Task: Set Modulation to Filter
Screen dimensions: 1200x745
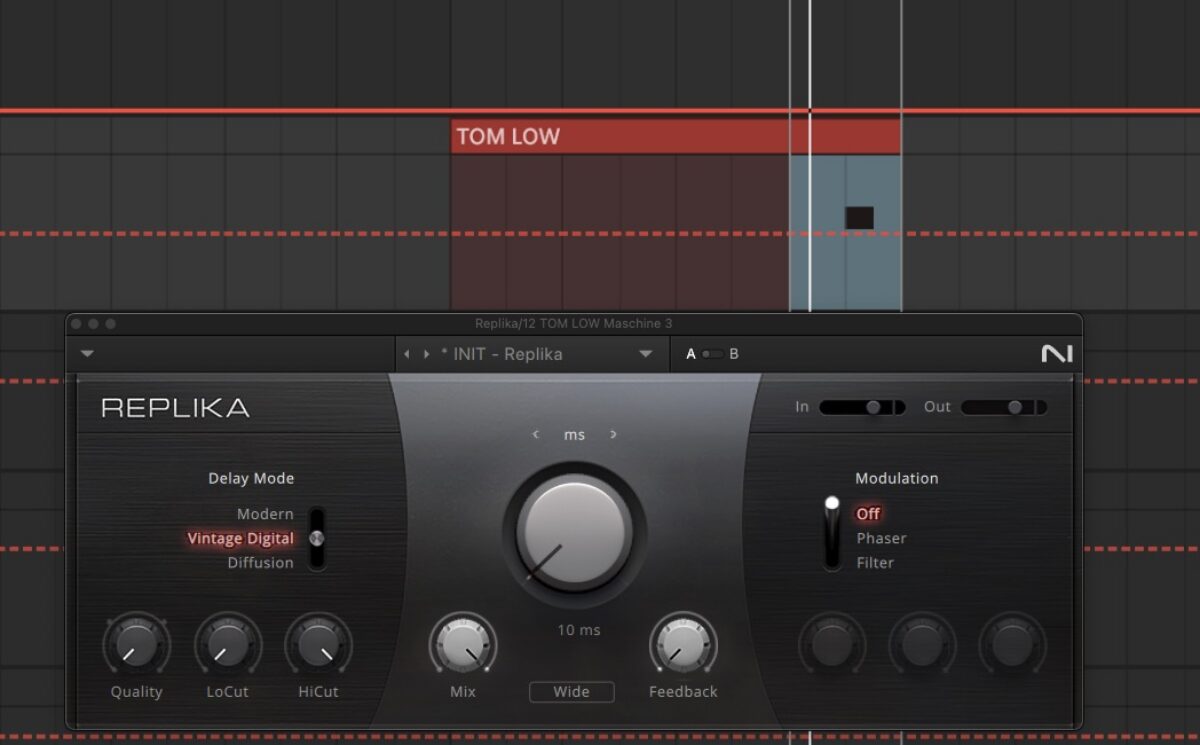Action: (875, 562)
